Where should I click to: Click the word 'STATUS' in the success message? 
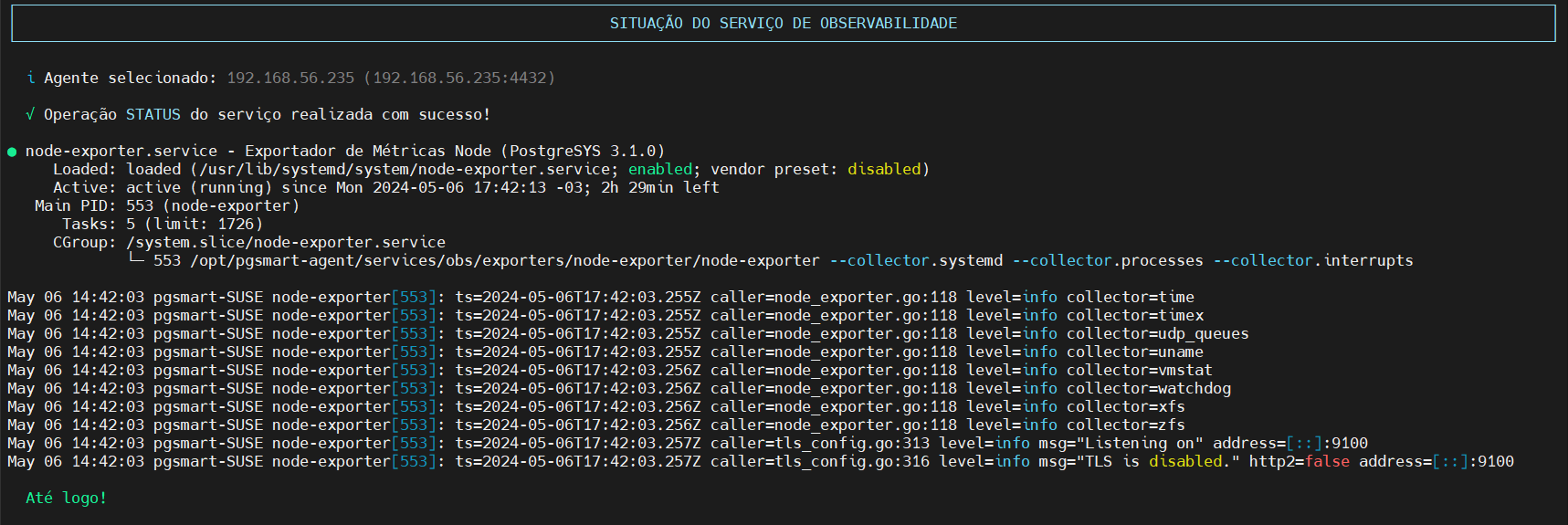click(153, 114)
